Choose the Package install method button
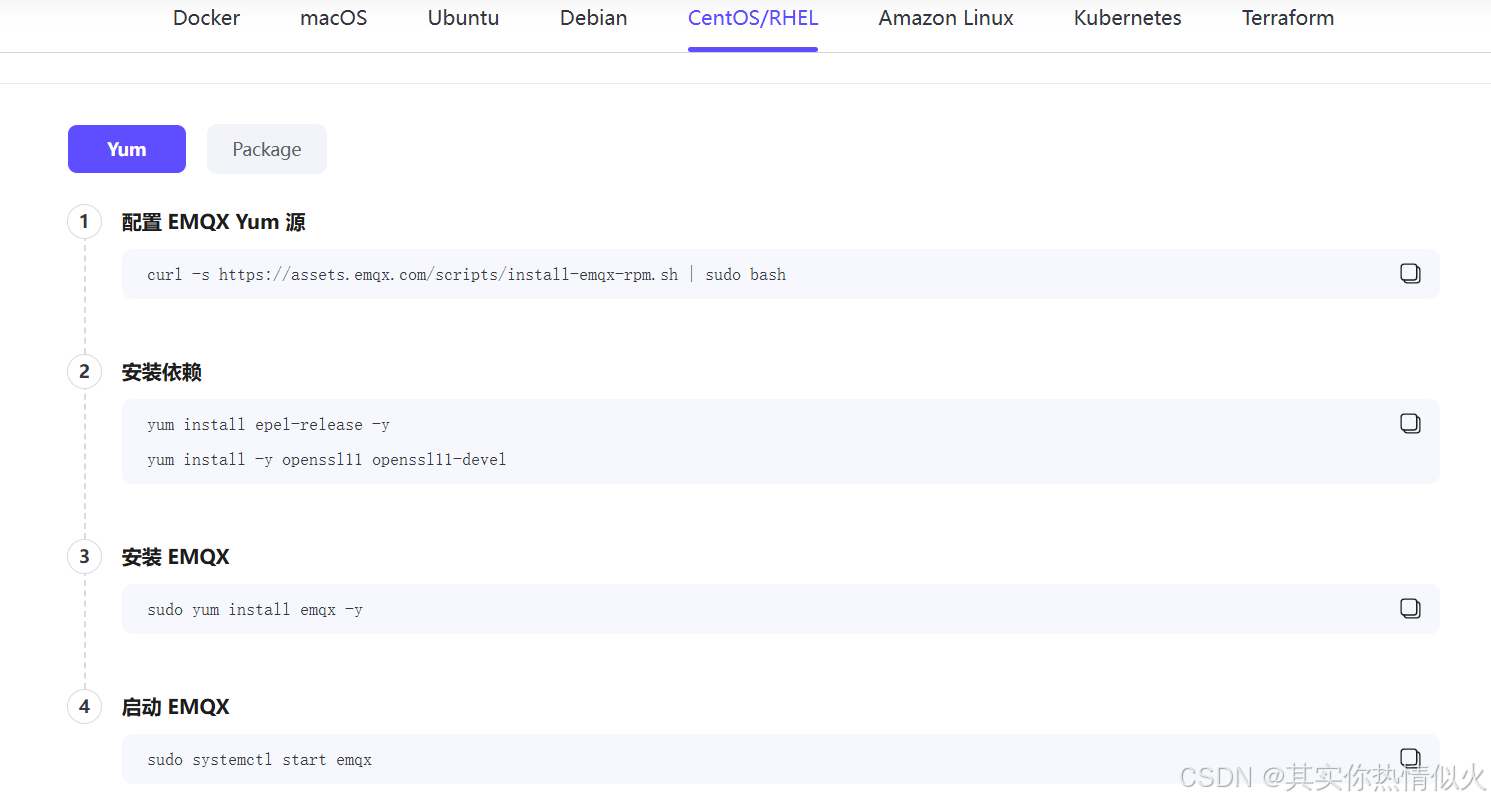Screen dimensions: 1491x803 pos(267,149)
